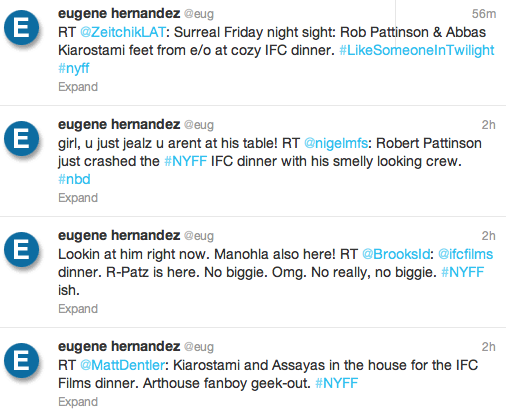Expand the tweet mentioning @ZeitchikLAT
The image size is (506, 415).
[x=78, y=87]
